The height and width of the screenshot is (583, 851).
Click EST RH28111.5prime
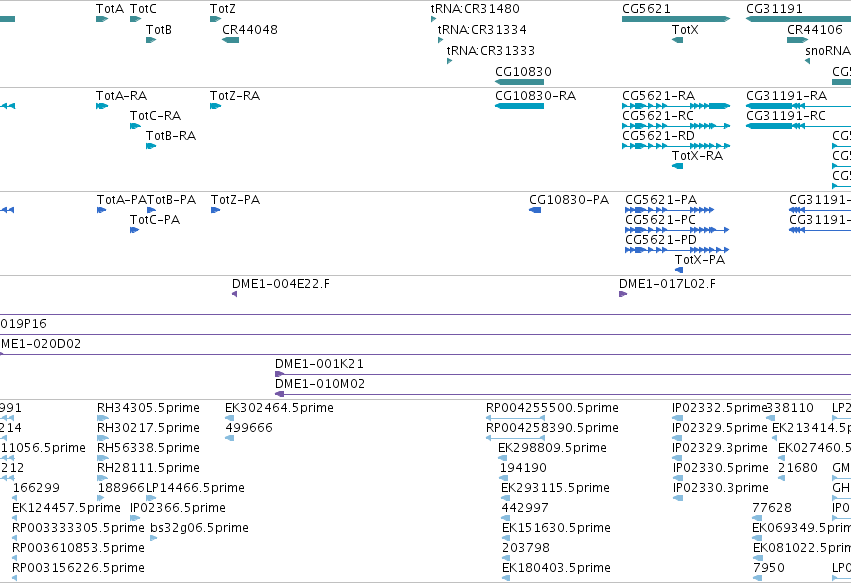coord(103,478)
